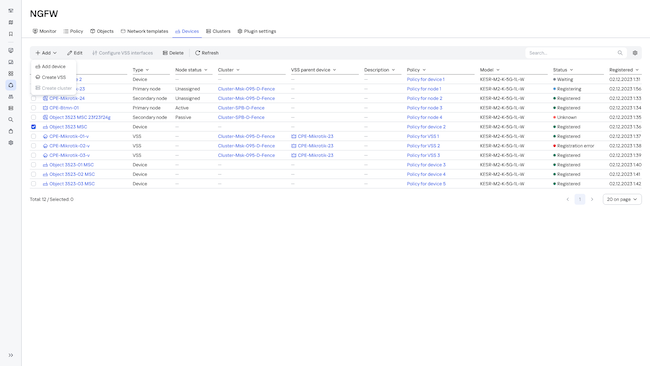The height and width of the screenshot is (366, 650).
Task: Check the CPE-Btmn-01 row checkbox
Action: [34, 108]
